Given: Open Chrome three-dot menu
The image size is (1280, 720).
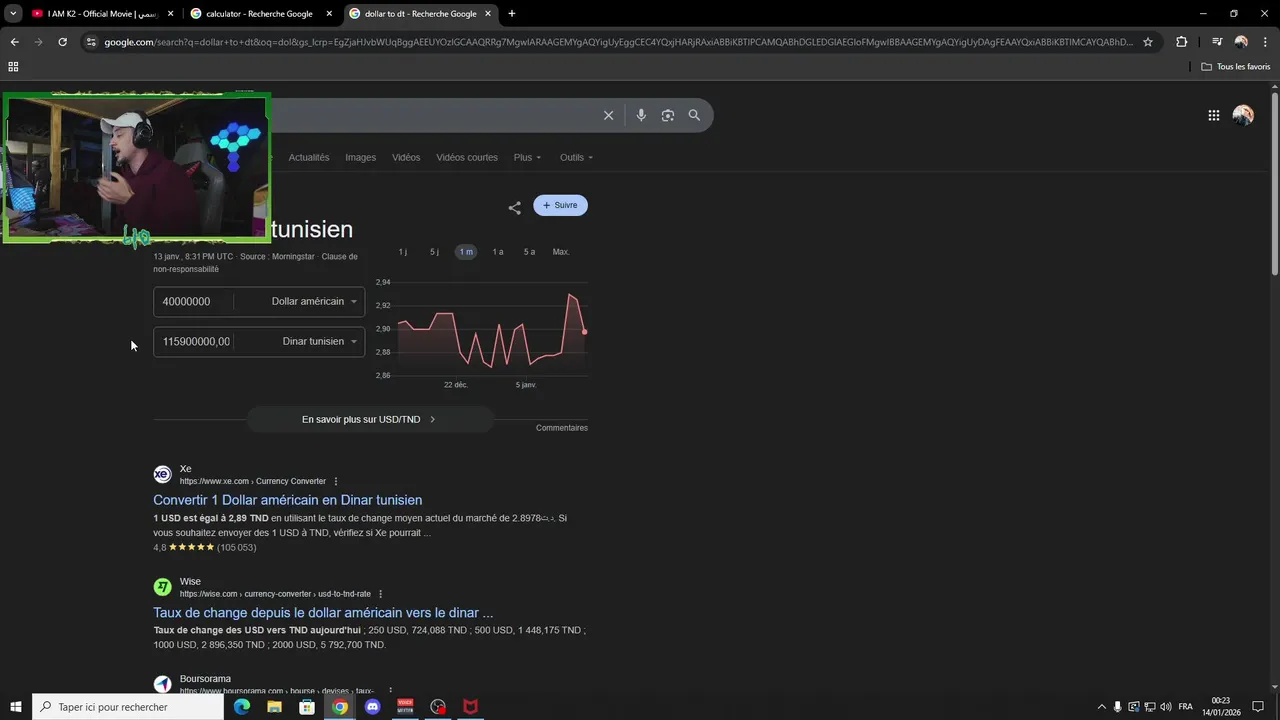Looking at the screenshot, I should [1265, 42].
